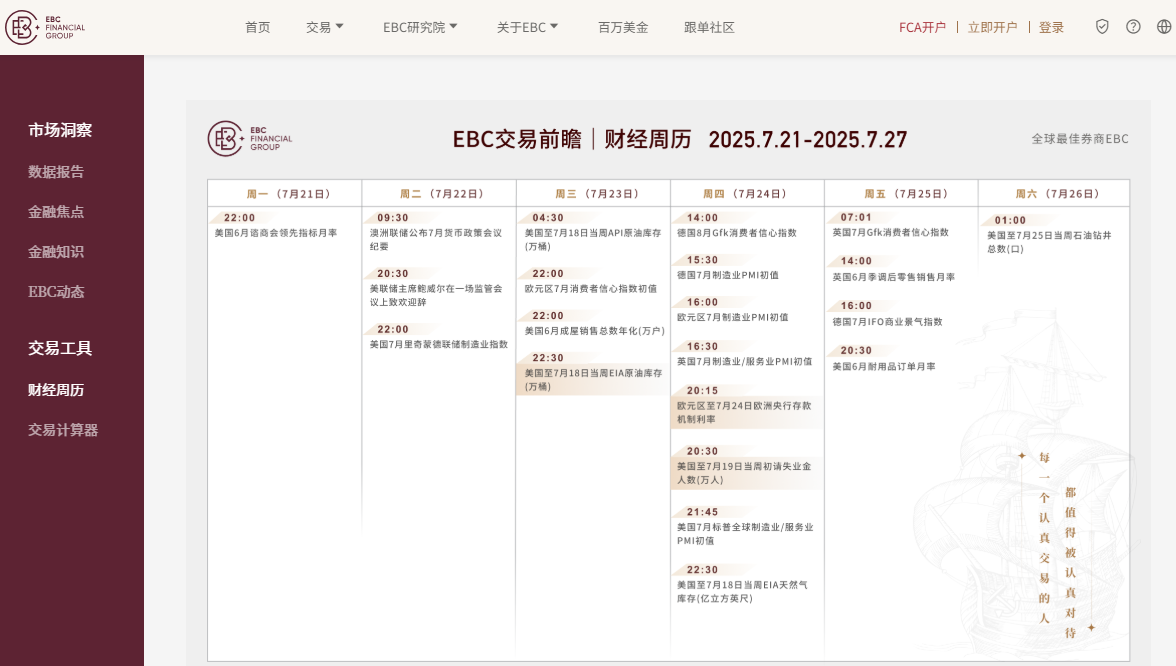
Task: Click the 英国6月季调后零售销售月率 entry
Action: point(893,278)
